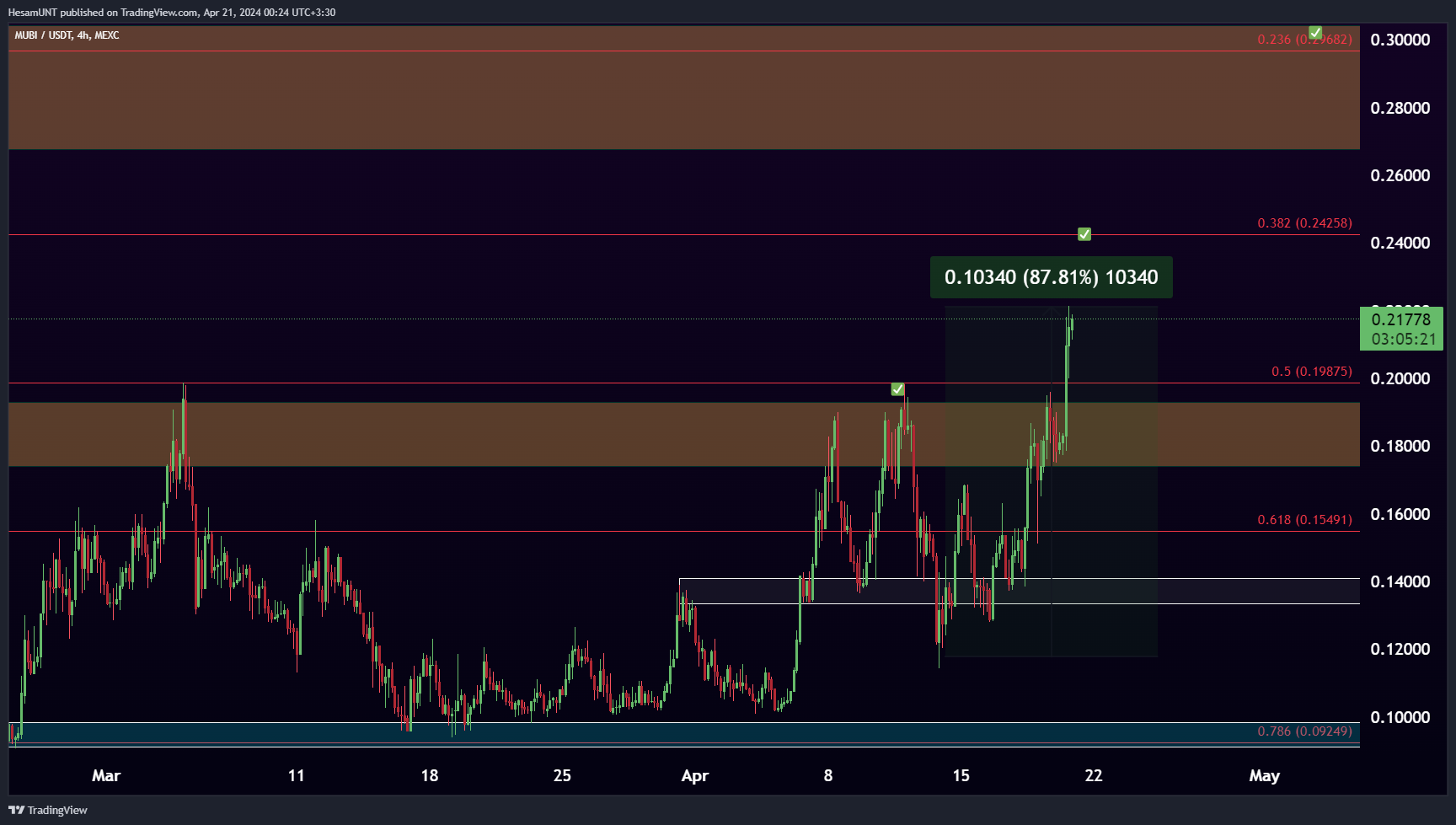Click the 0.24000 price axis label
Viewport: 1456px width, 825px height.
point(1400,243)
